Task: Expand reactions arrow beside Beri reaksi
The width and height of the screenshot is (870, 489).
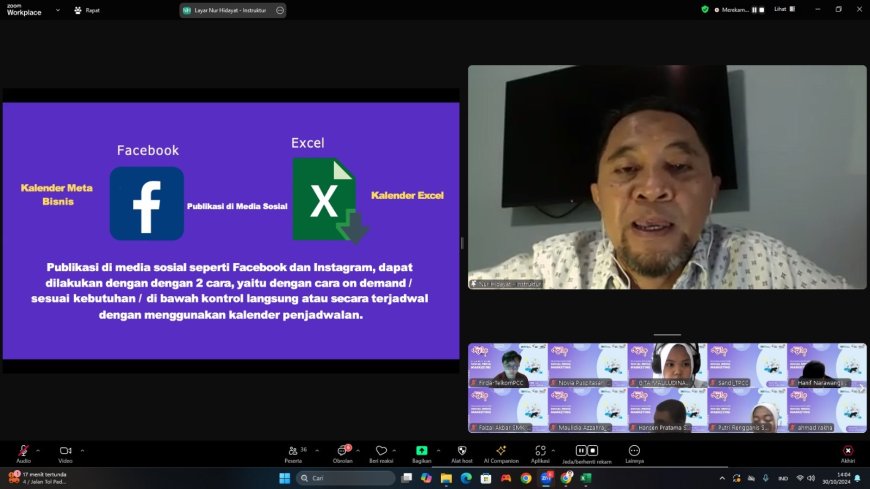Action: [394, 450]
